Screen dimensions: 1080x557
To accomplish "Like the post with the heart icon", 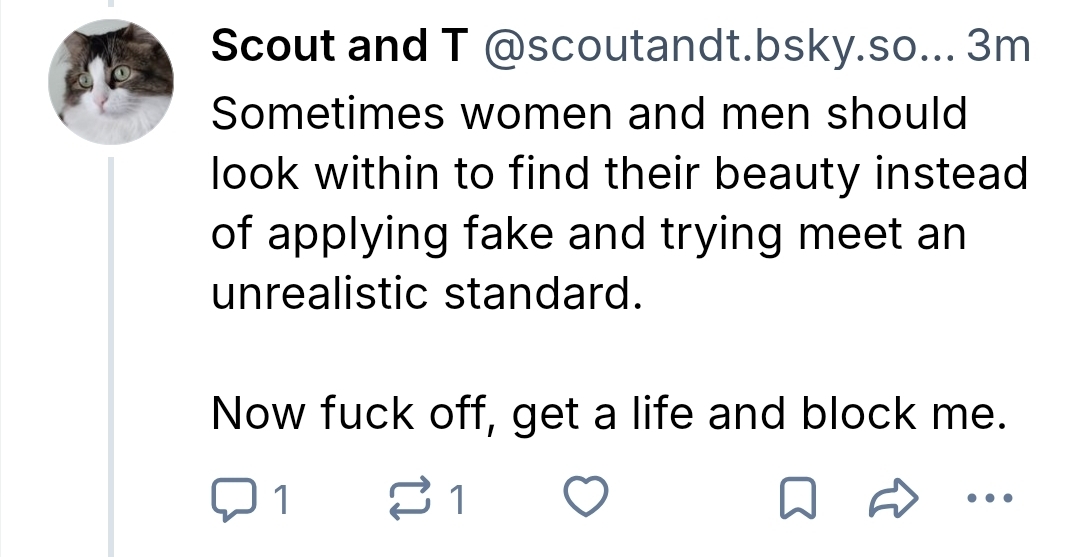I will [587, 497].
